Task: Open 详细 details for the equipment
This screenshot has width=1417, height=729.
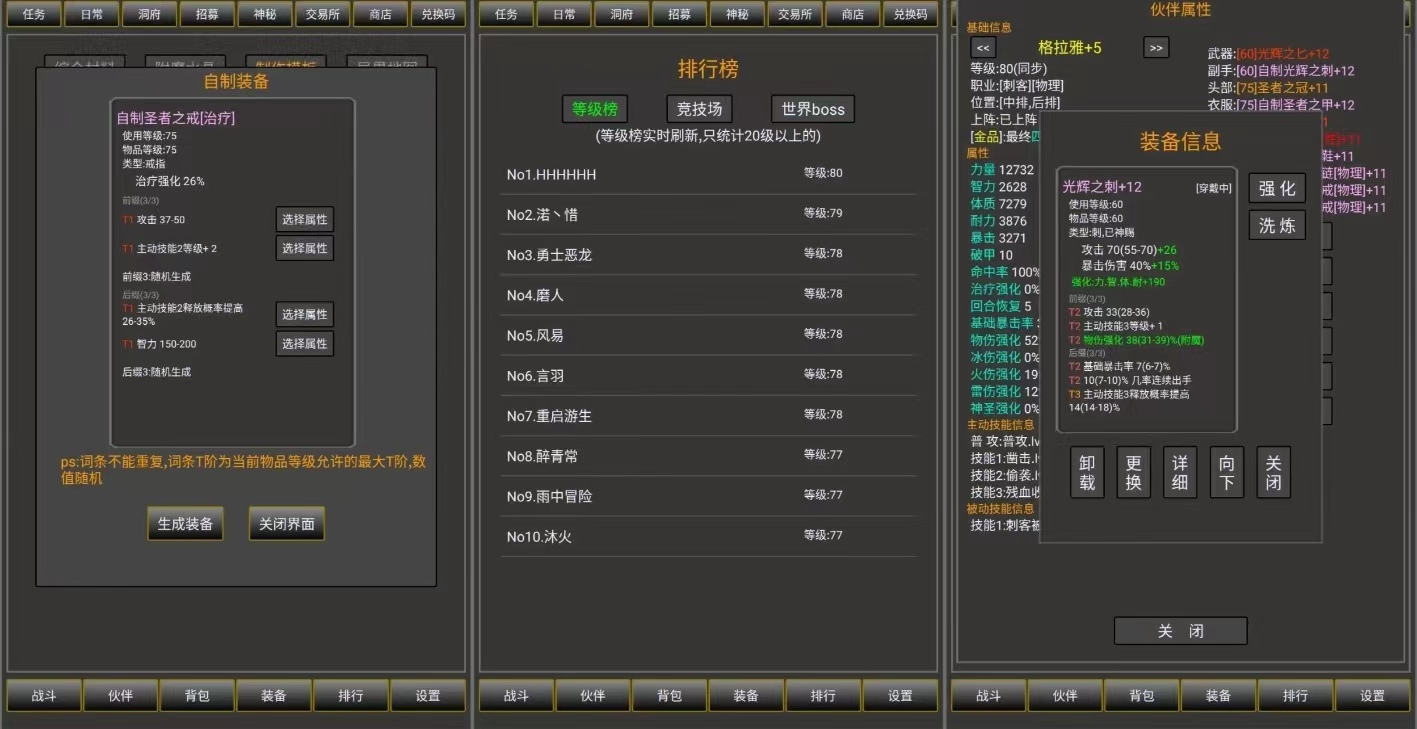Action: click(x=1180, y=473)
